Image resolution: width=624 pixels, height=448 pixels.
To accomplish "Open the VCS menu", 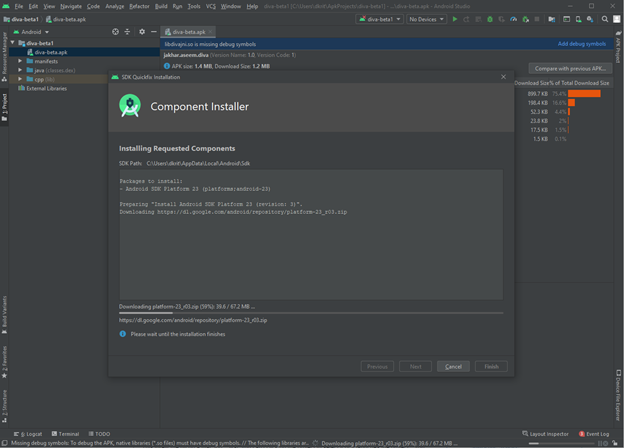I will tap(211, 6).
